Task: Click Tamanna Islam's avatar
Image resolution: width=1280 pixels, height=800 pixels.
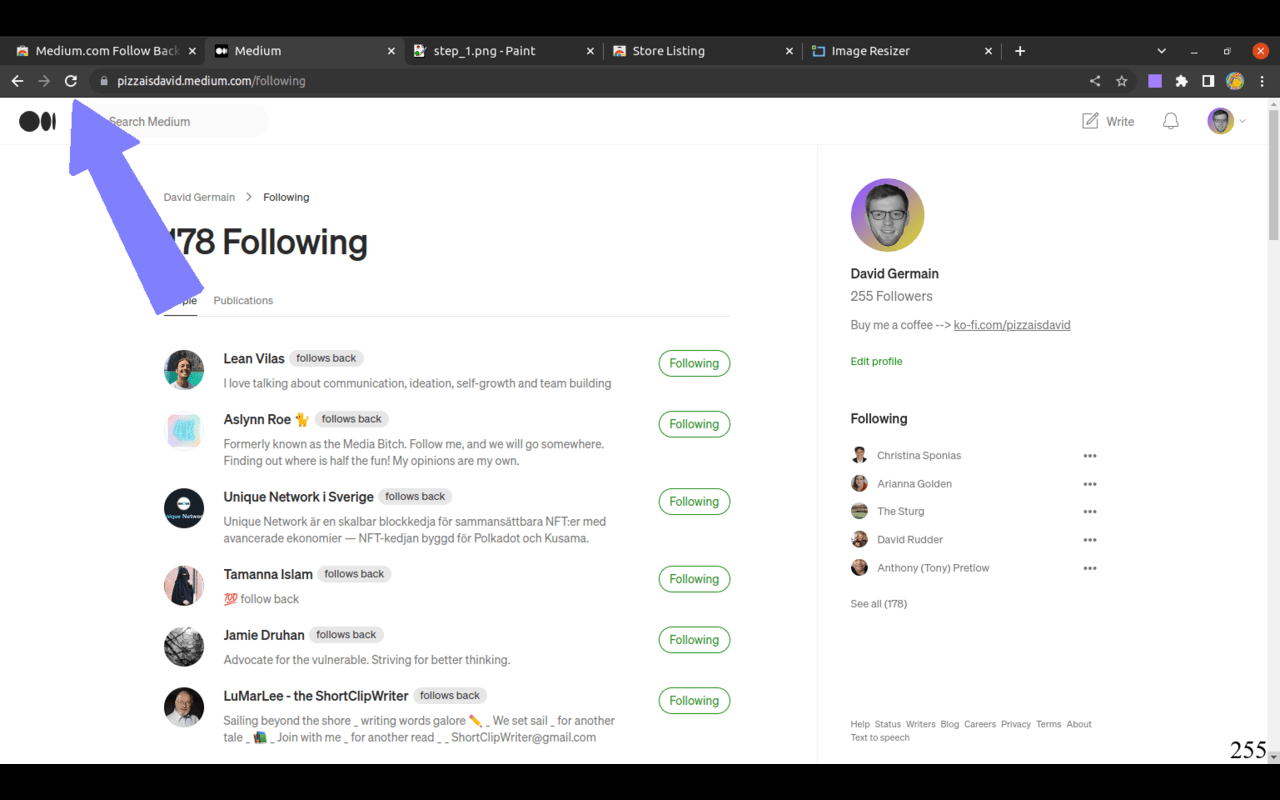Action: coord(184,586)
